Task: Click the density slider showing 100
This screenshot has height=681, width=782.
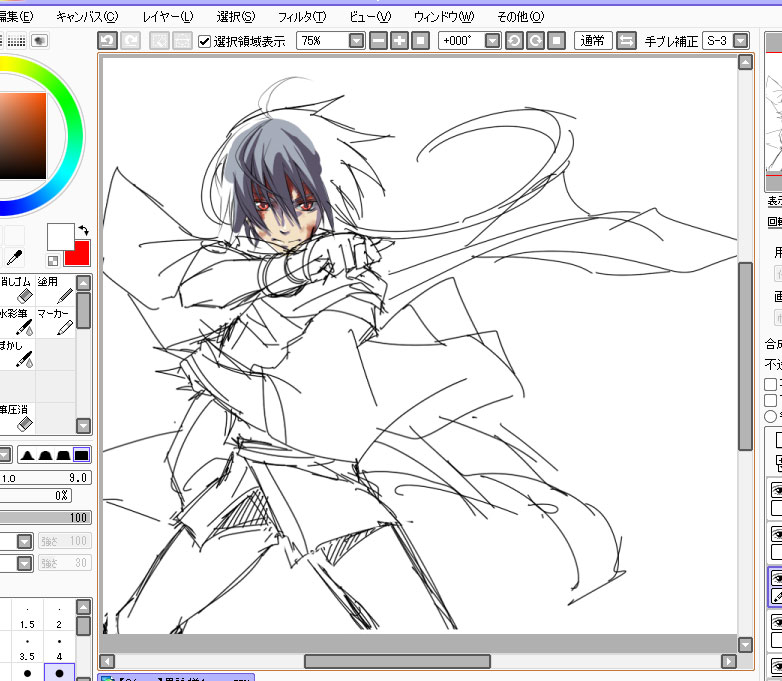Action: [45, 517]
